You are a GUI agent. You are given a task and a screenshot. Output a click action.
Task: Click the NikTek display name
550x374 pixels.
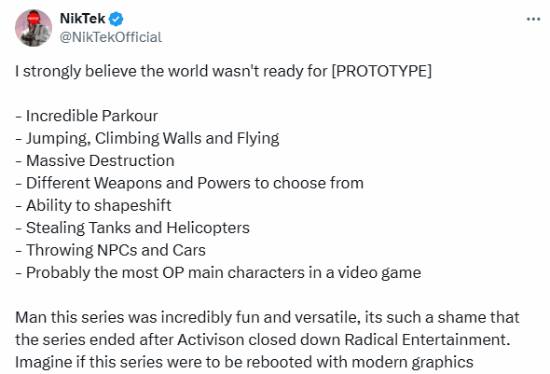click(x=82, y=19)
